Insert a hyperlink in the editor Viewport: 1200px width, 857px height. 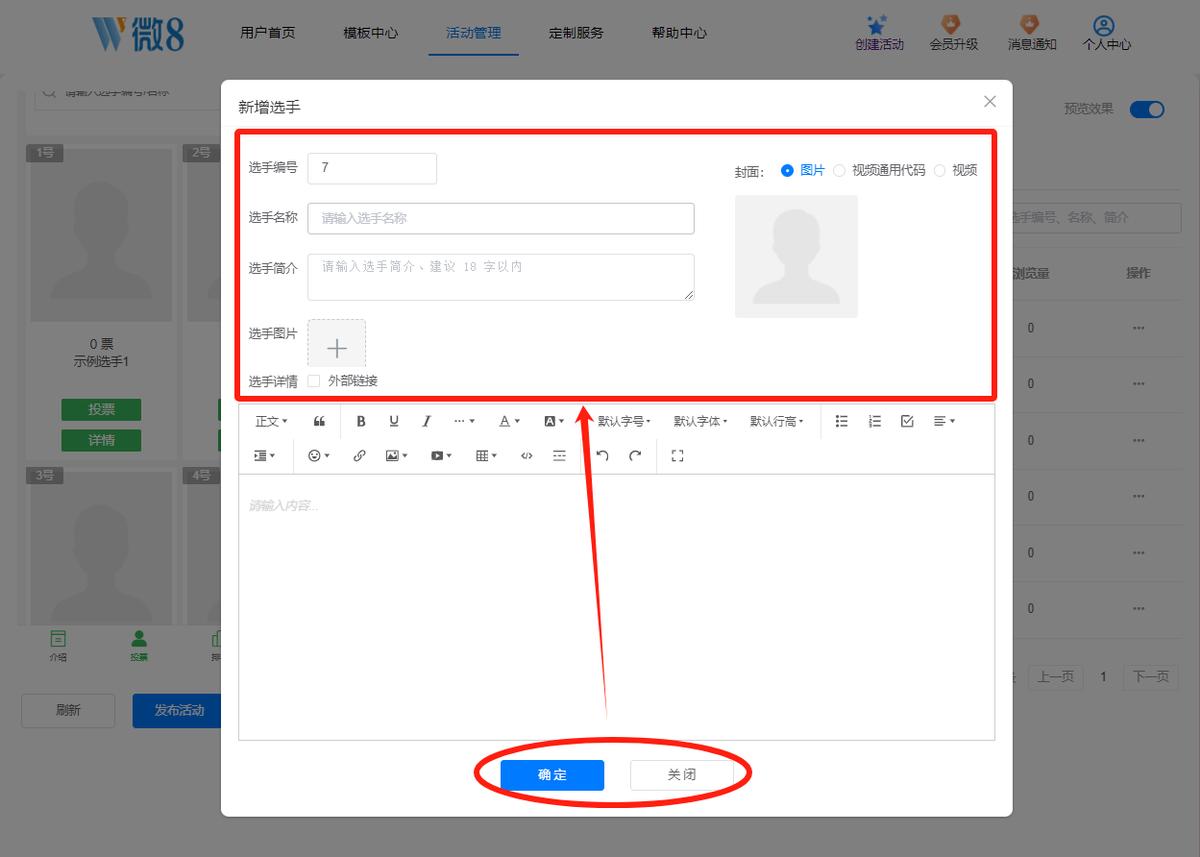360,456
